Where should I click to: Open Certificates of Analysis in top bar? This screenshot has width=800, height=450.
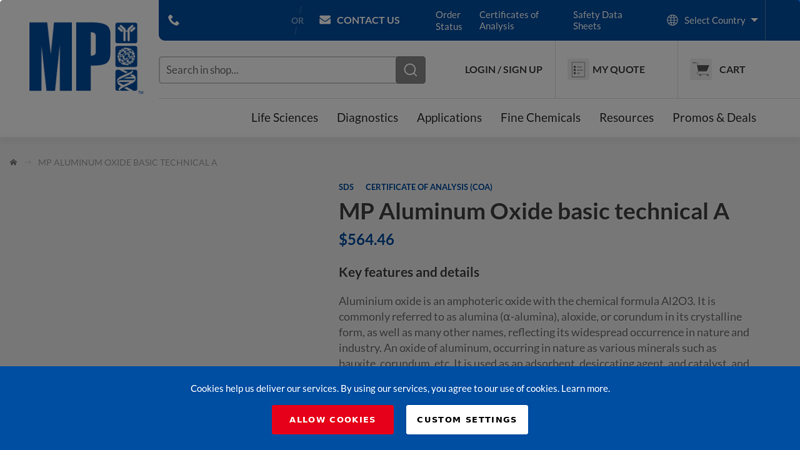[509, 20]
